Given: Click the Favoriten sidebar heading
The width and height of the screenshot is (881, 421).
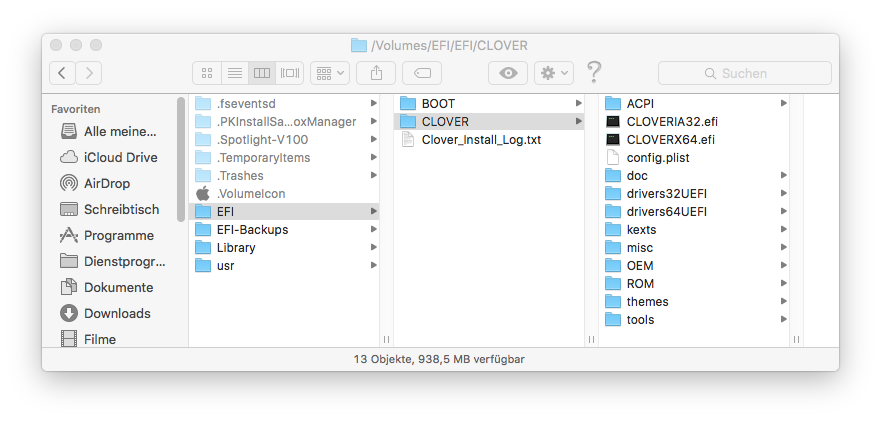Looking at the screenshot, I should 75,109.
